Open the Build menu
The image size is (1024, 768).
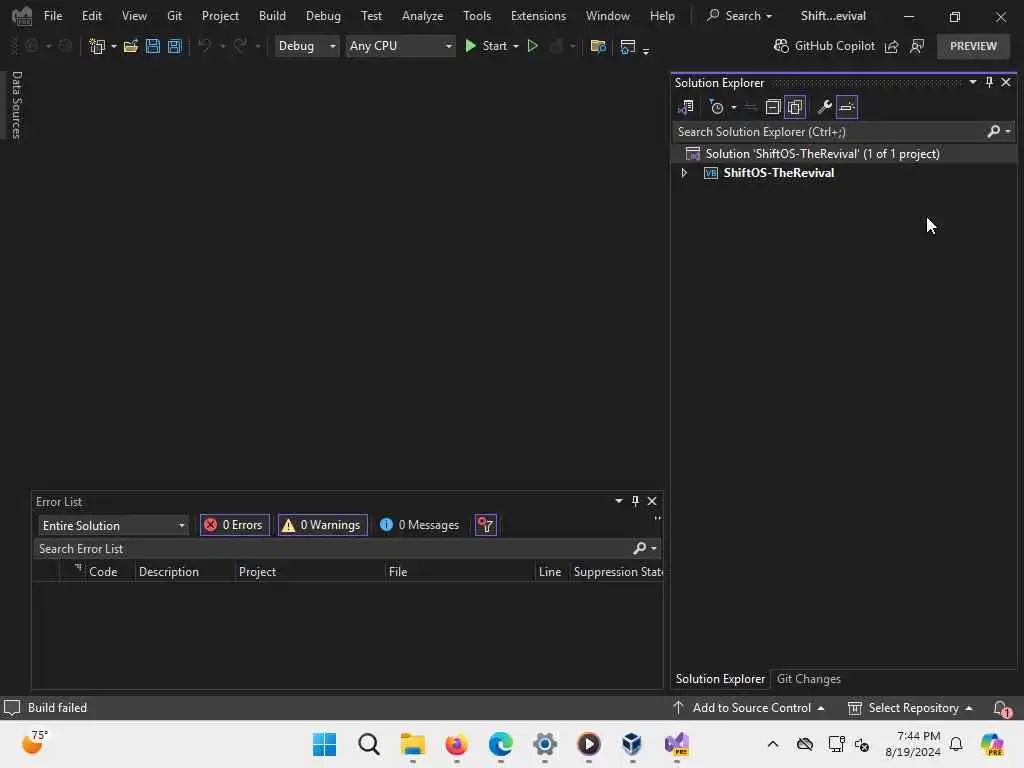(272, 16)
